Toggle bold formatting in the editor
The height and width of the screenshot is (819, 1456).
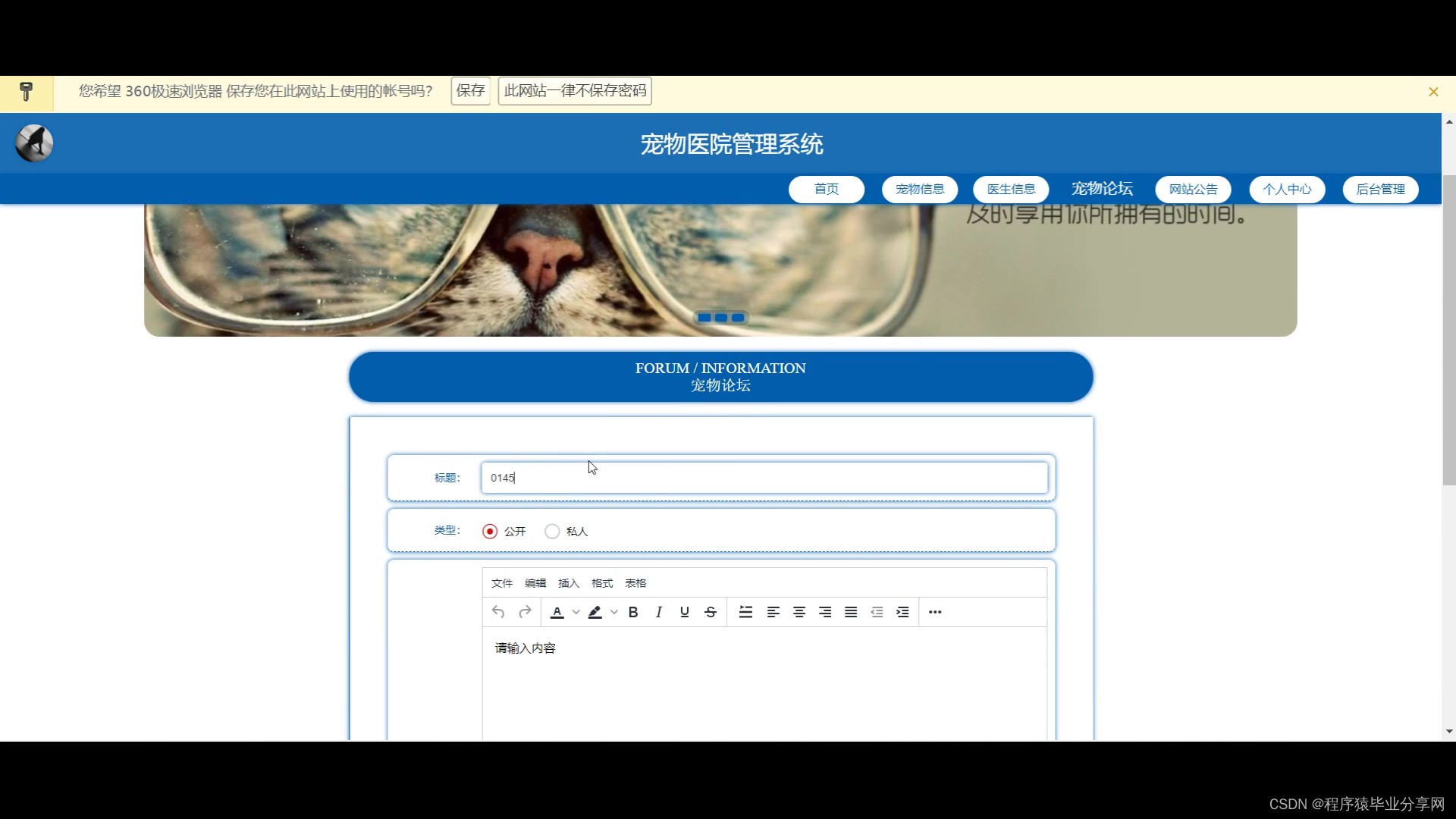pos(633,612)
